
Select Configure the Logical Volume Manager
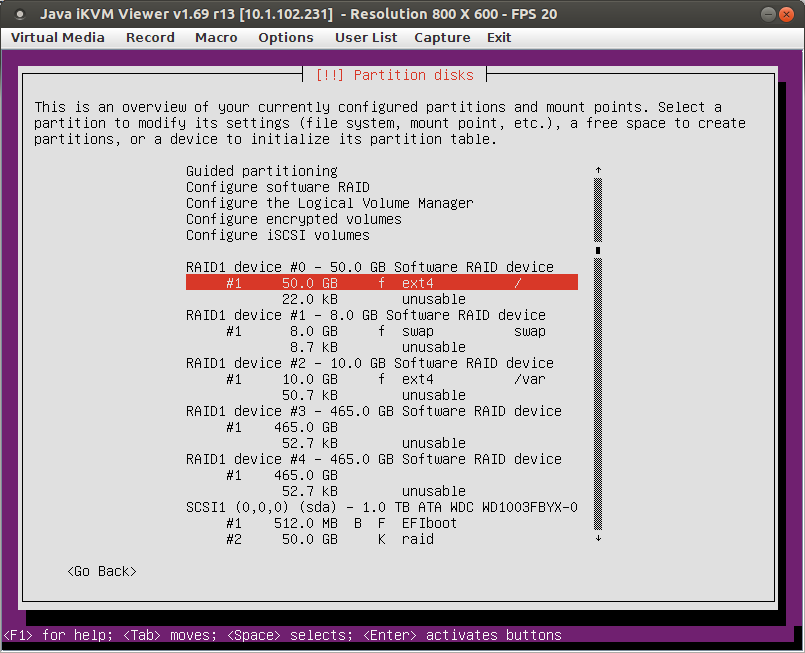click(330, 203)
